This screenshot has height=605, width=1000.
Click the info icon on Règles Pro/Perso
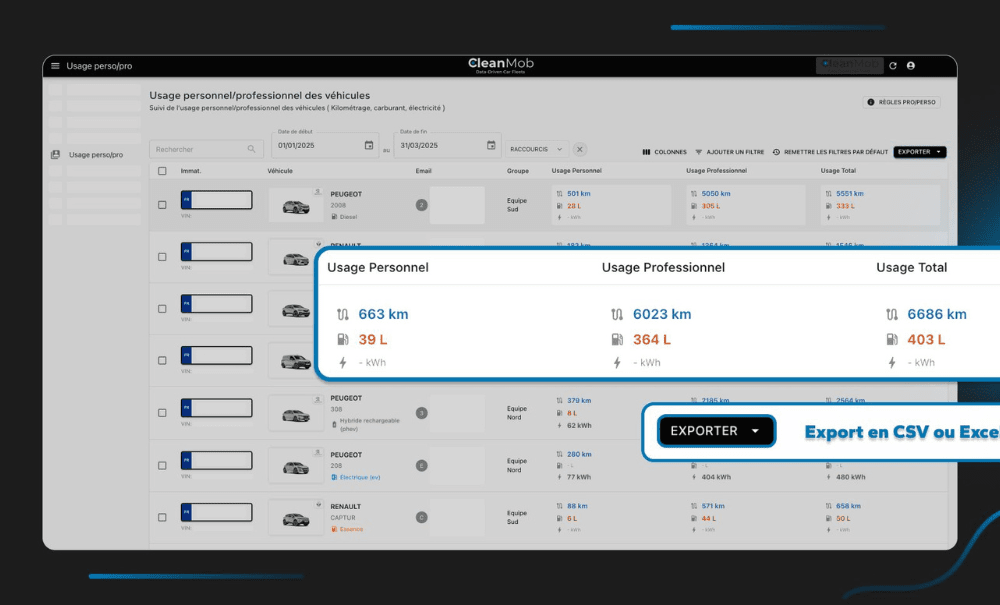(x=871, y=102)
